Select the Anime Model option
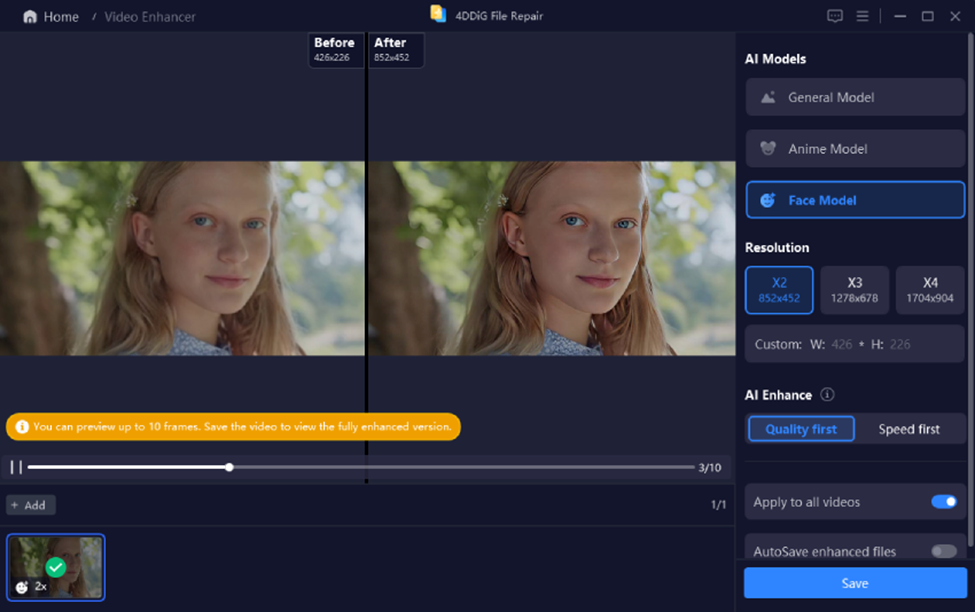This screenshot has width=975, height=612. [855, 149]
